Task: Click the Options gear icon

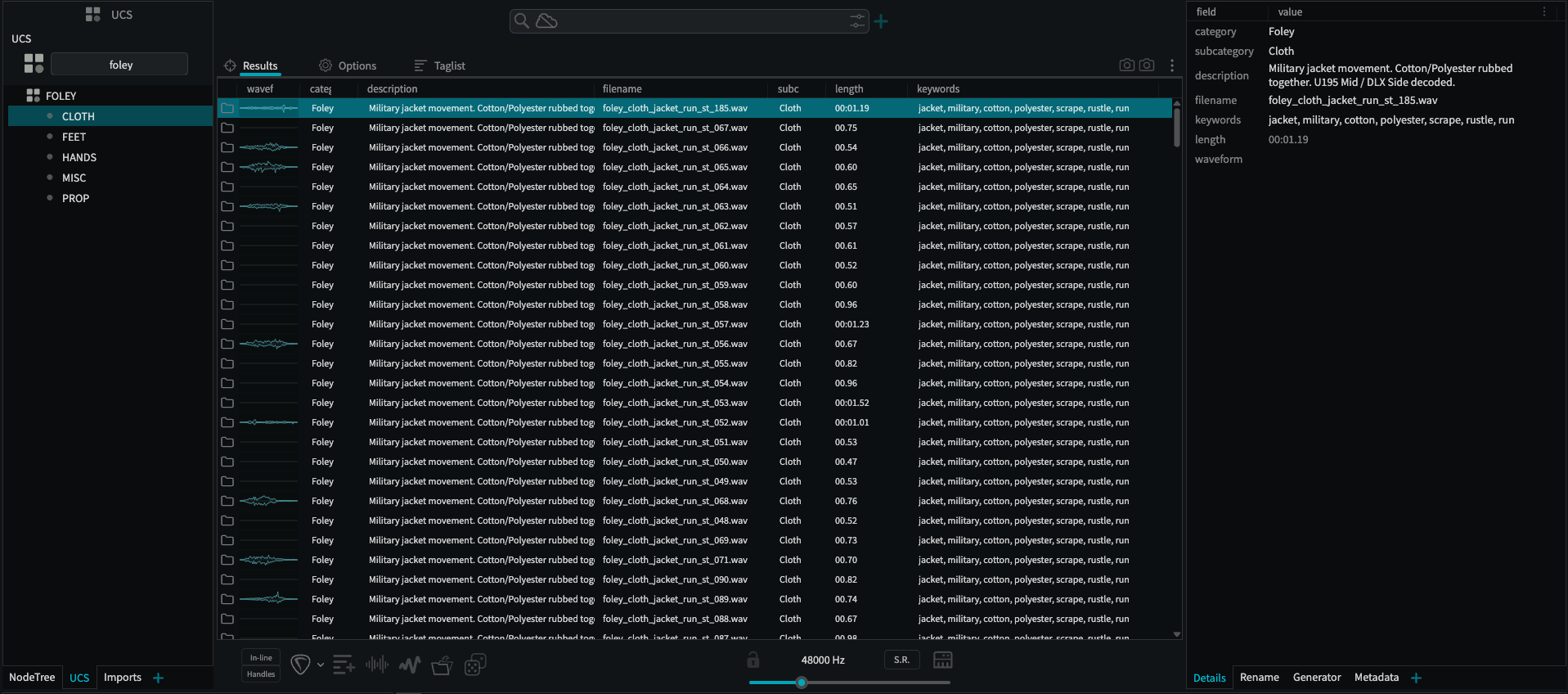Action: coord(326,65)
